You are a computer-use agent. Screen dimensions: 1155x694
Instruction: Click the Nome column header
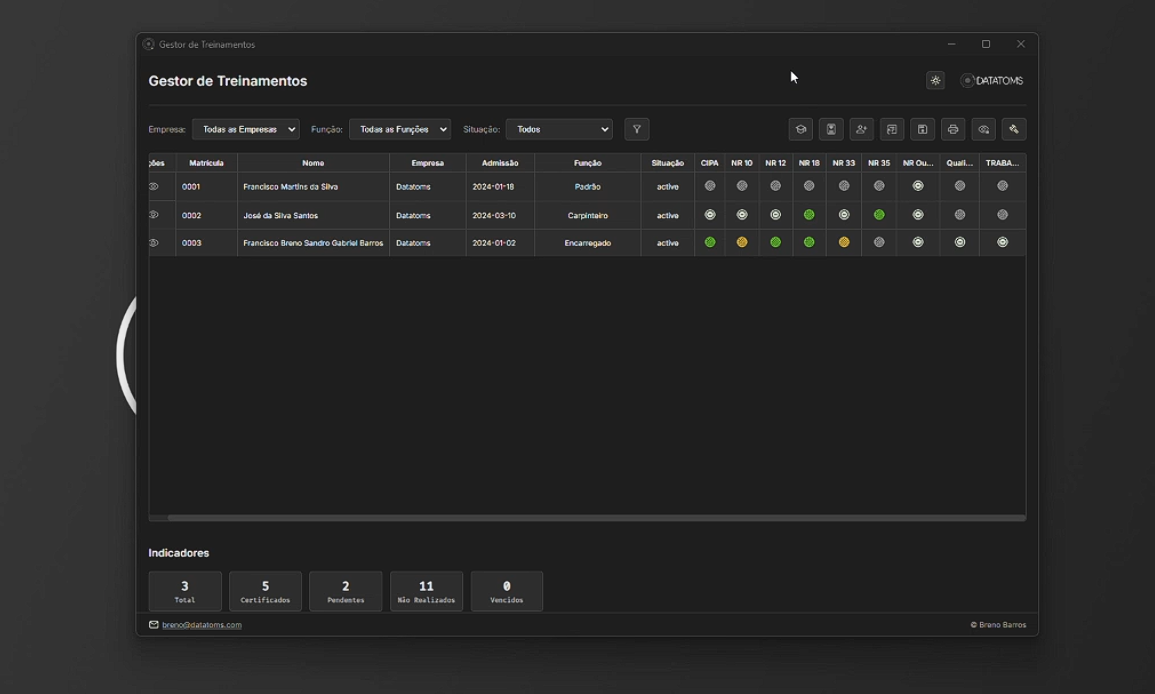[313, 163]
